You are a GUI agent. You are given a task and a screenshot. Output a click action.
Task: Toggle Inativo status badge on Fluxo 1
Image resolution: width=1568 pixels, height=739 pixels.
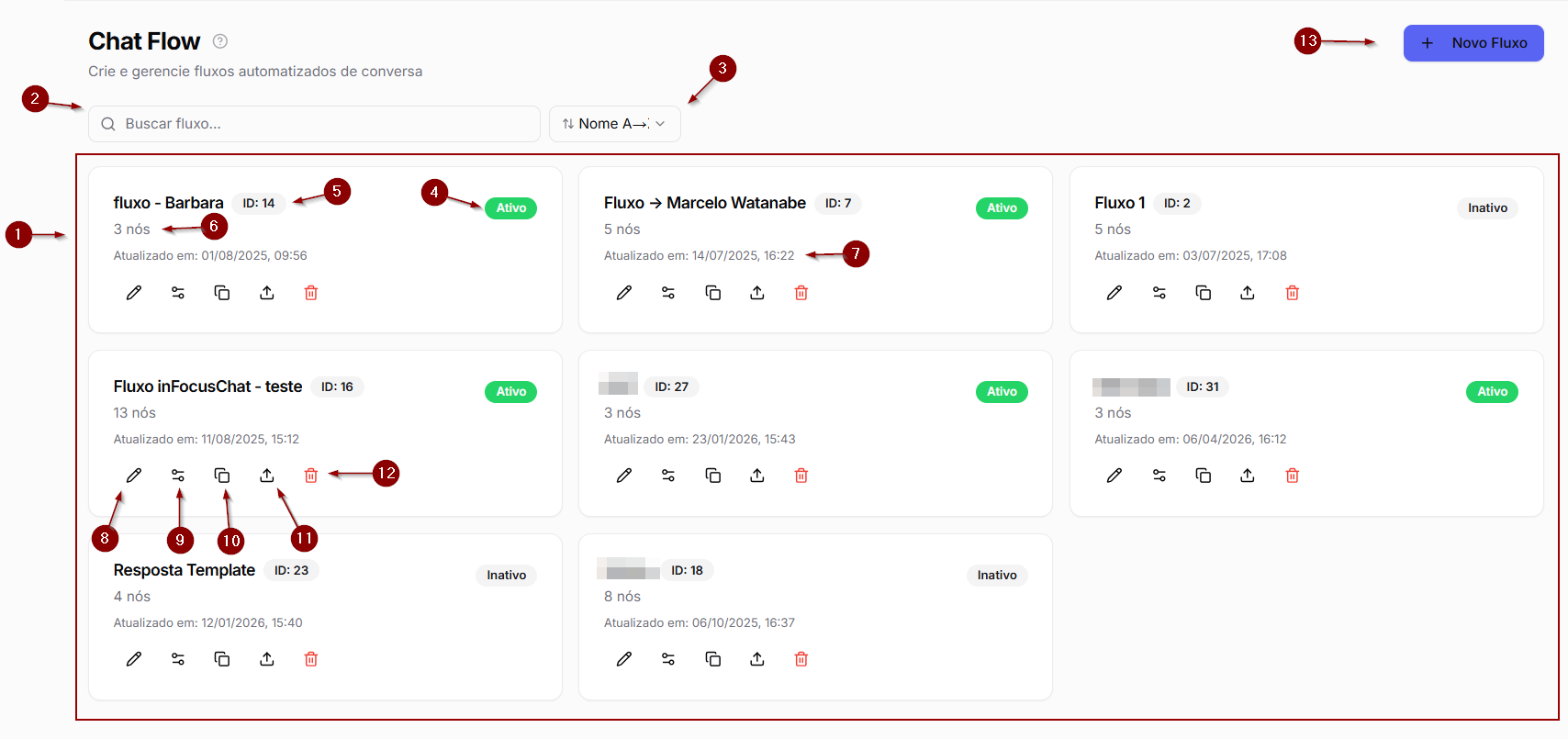coord(1487,208)
